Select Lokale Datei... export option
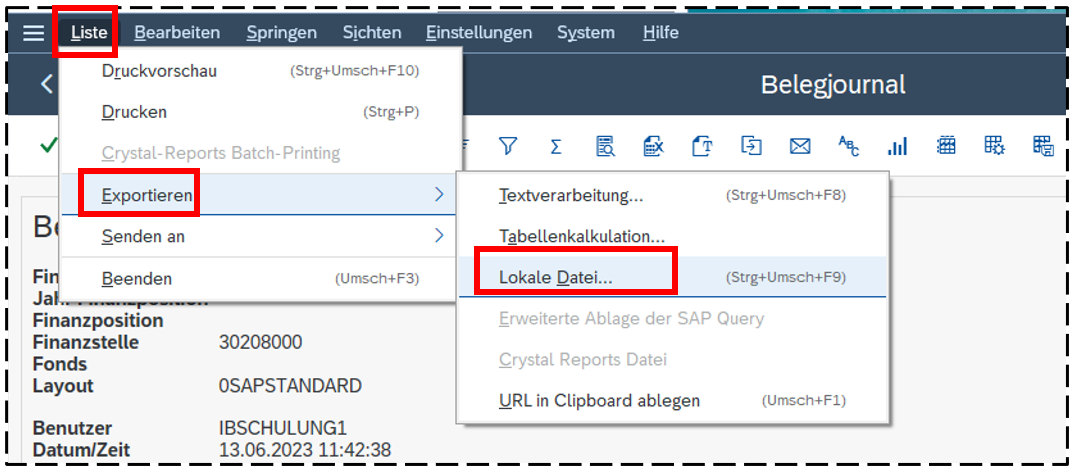The height and width of the screenshot is (470, 1073). (x=556, y=277)
